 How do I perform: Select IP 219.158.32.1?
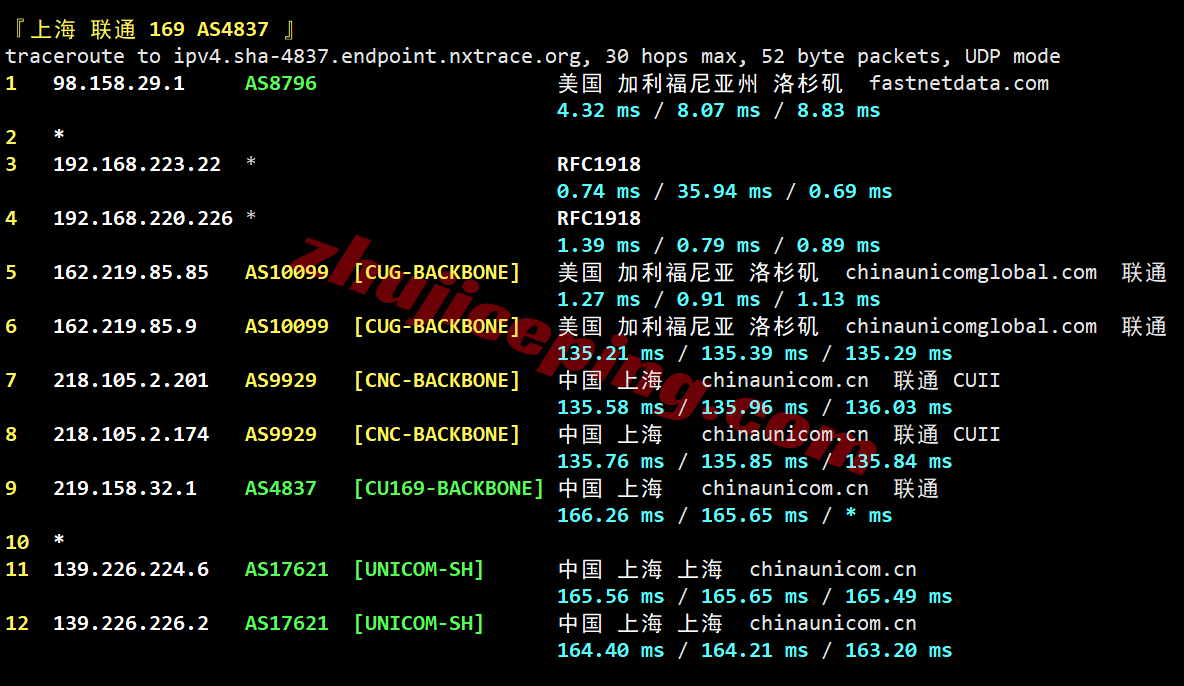coord(125,488)
